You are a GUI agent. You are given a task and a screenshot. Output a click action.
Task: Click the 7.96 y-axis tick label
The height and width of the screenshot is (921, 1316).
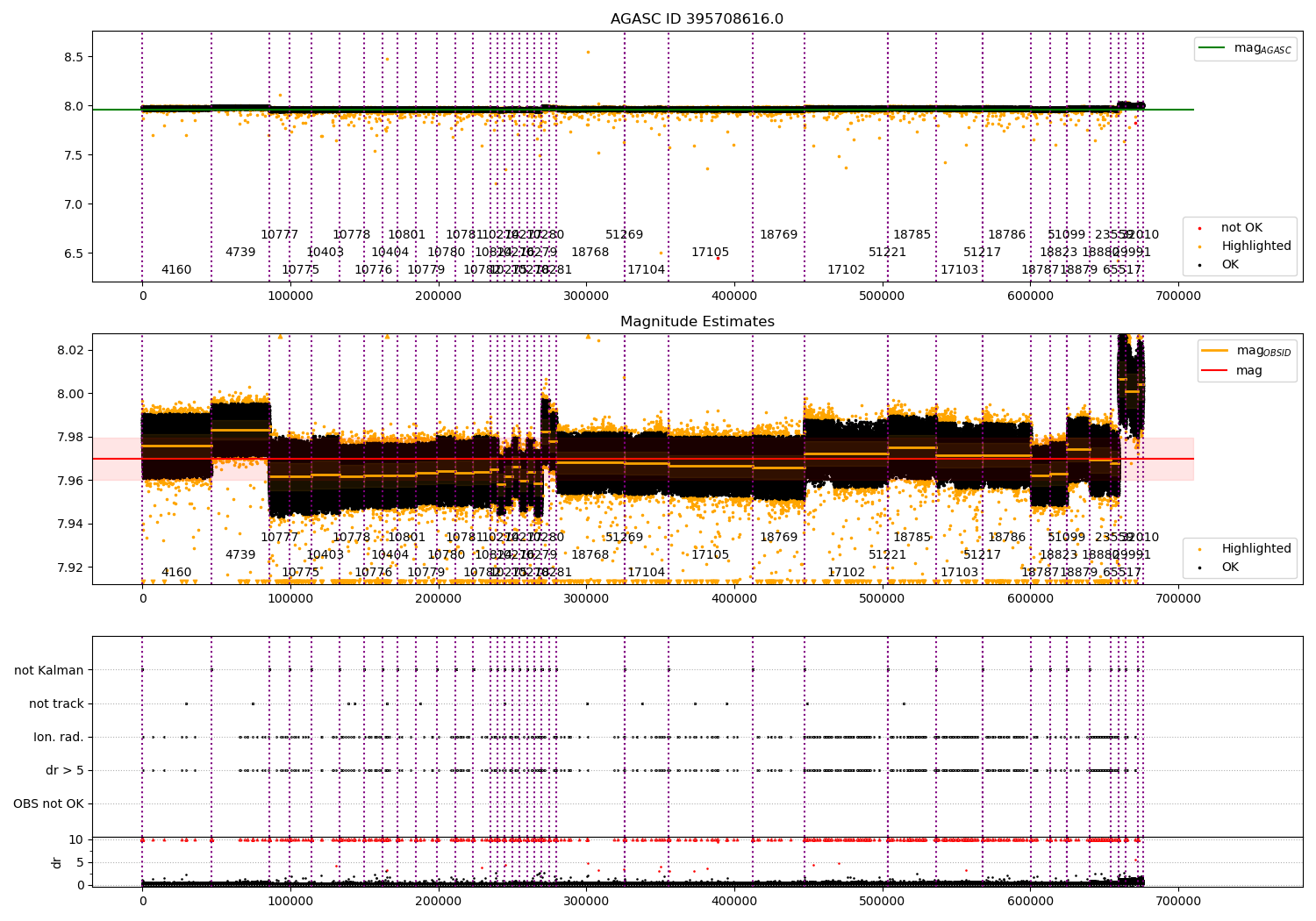tap(70, 481)
